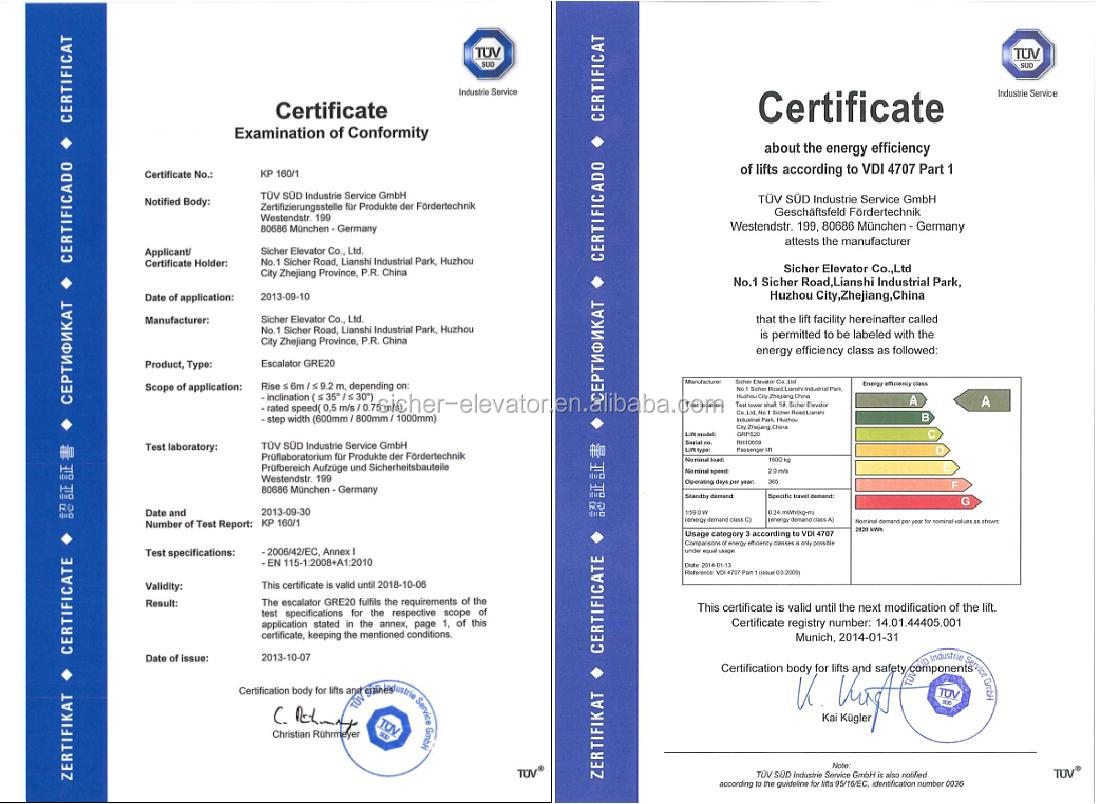This screenshot has width=1100, height=804.
Task: Click the red class G efficiency bar
Action: click(918, 502)
